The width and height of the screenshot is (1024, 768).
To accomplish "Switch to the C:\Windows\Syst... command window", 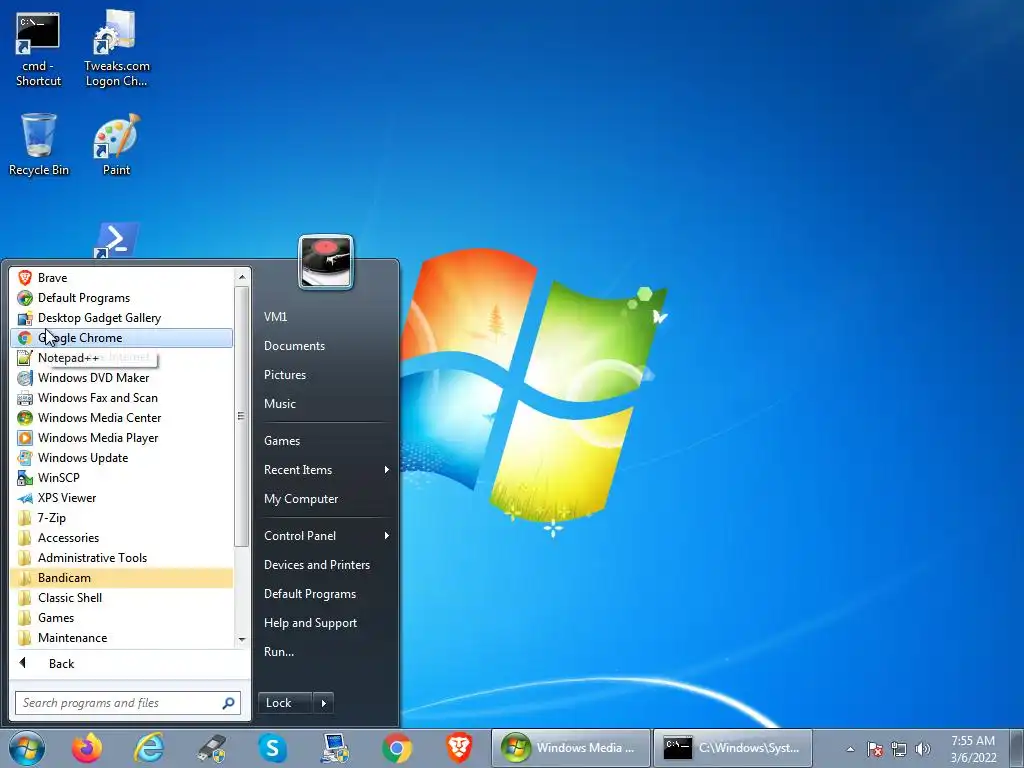I will click(x=733, y=748).
